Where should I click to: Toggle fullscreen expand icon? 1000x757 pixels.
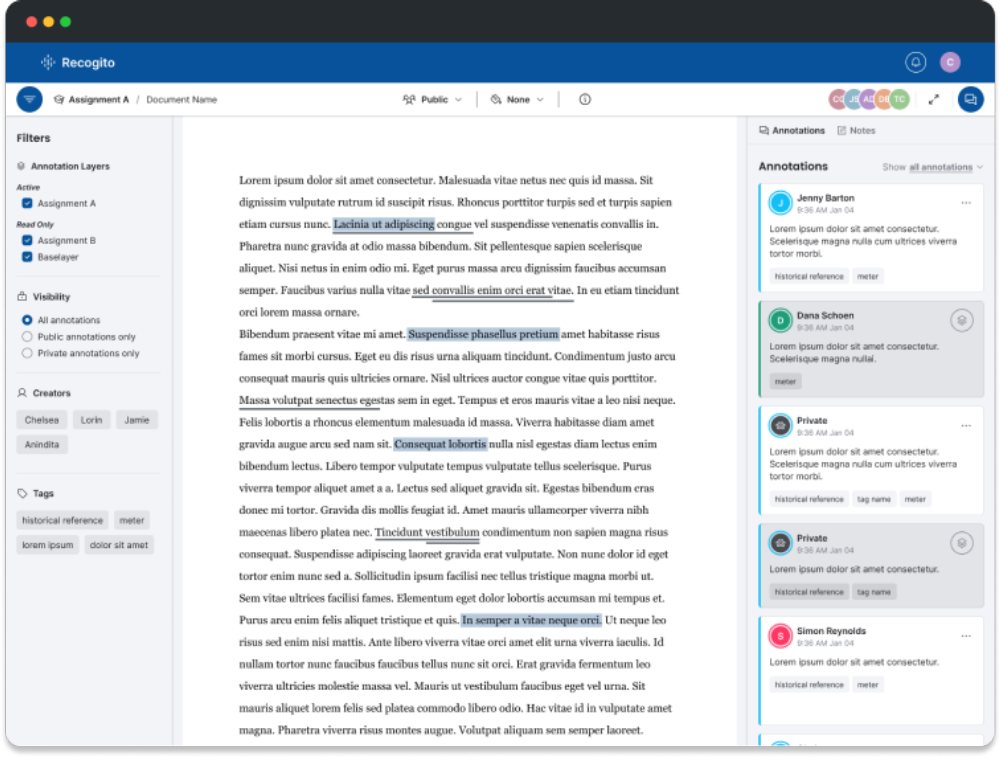pos(934,100)
